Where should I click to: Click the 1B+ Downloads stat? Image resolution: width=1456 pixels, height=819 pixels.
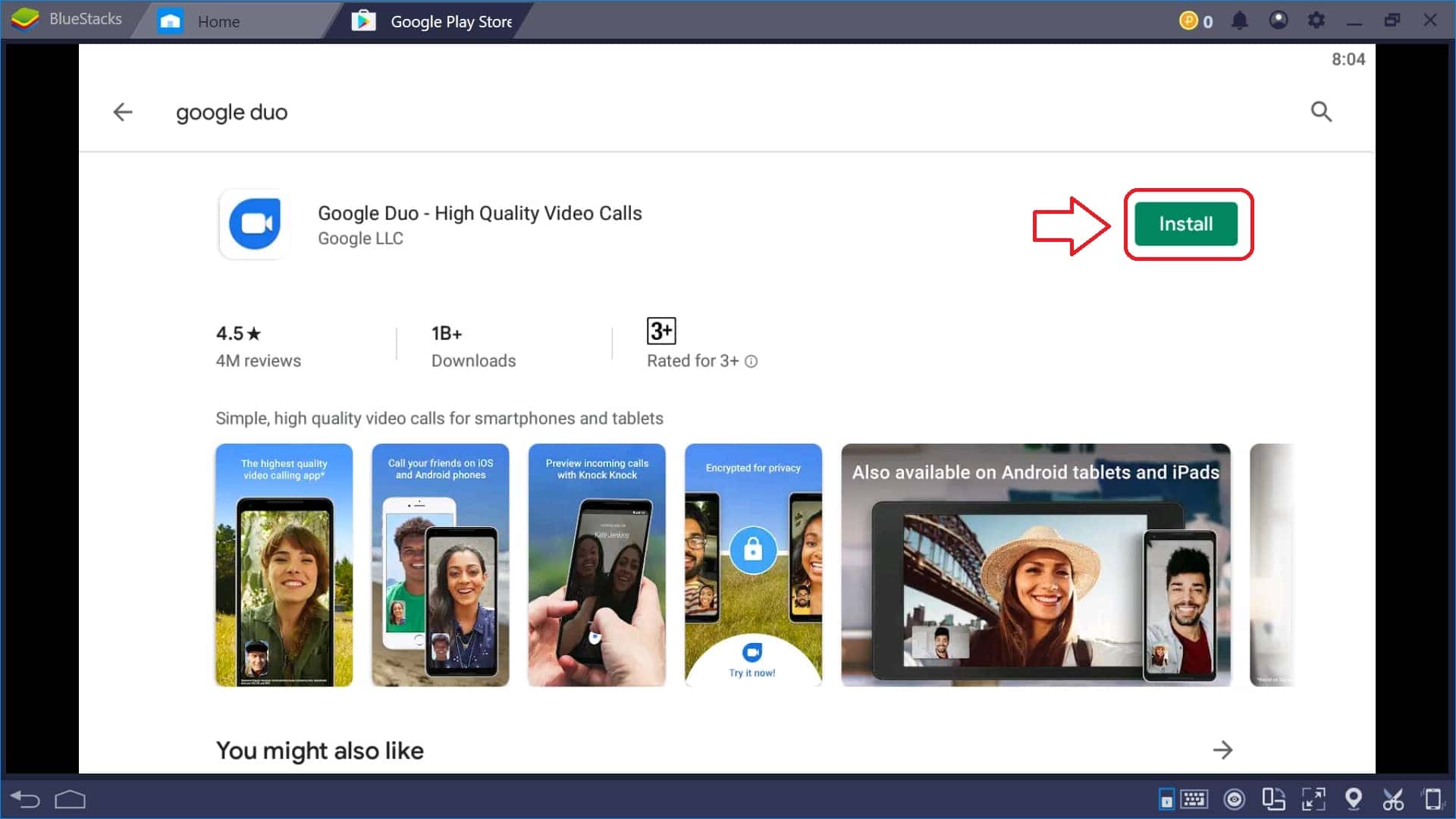coord(474,347)
